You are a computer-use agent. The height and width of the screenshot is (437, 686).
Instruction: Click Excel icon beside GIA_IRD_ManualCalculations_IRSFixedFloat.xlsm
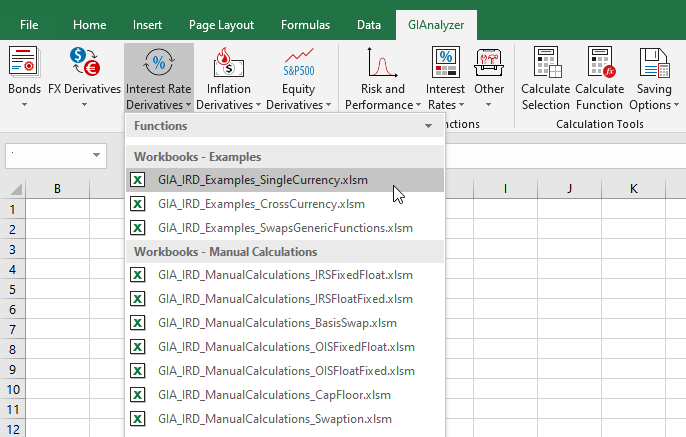coord(138,275)
